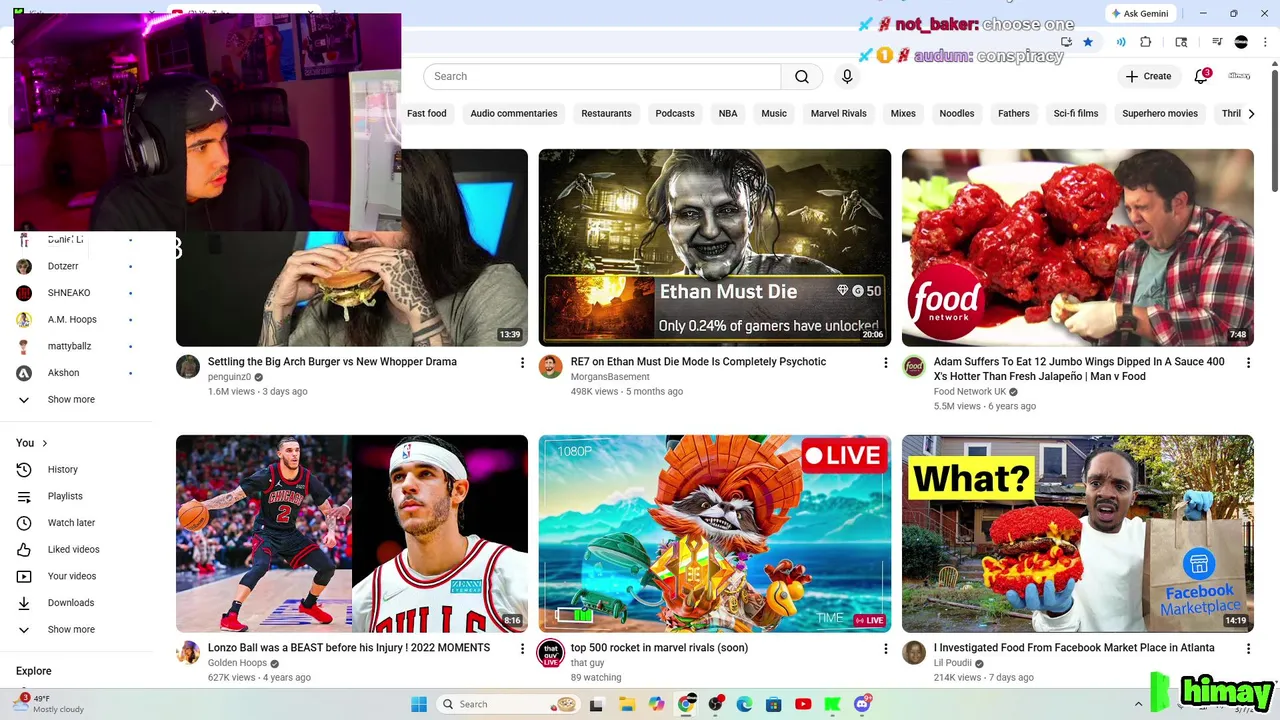Open options menu for Adam Suffers wings video

coord(1248,362)
